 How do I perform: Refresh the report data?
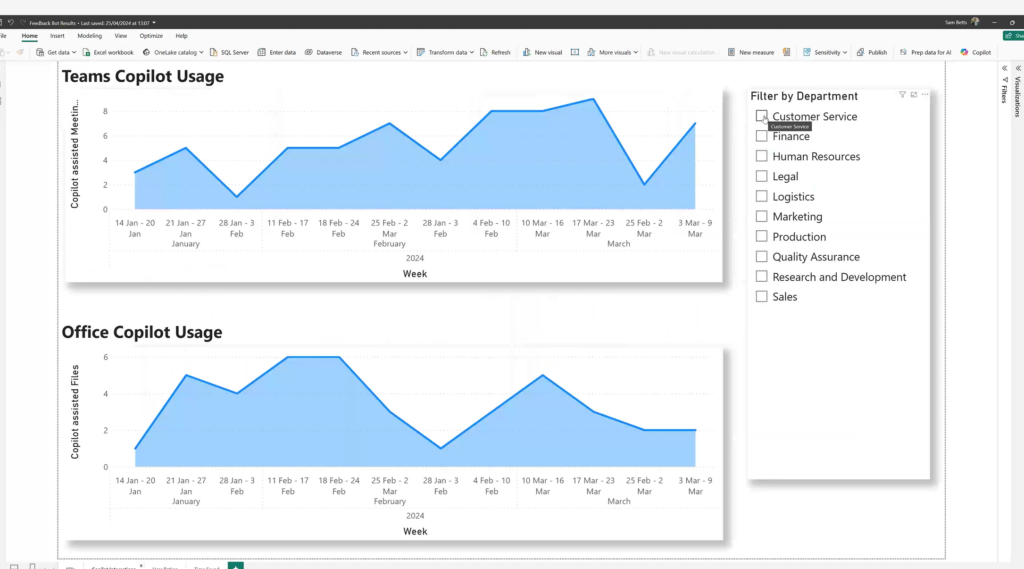pos(495,52)
